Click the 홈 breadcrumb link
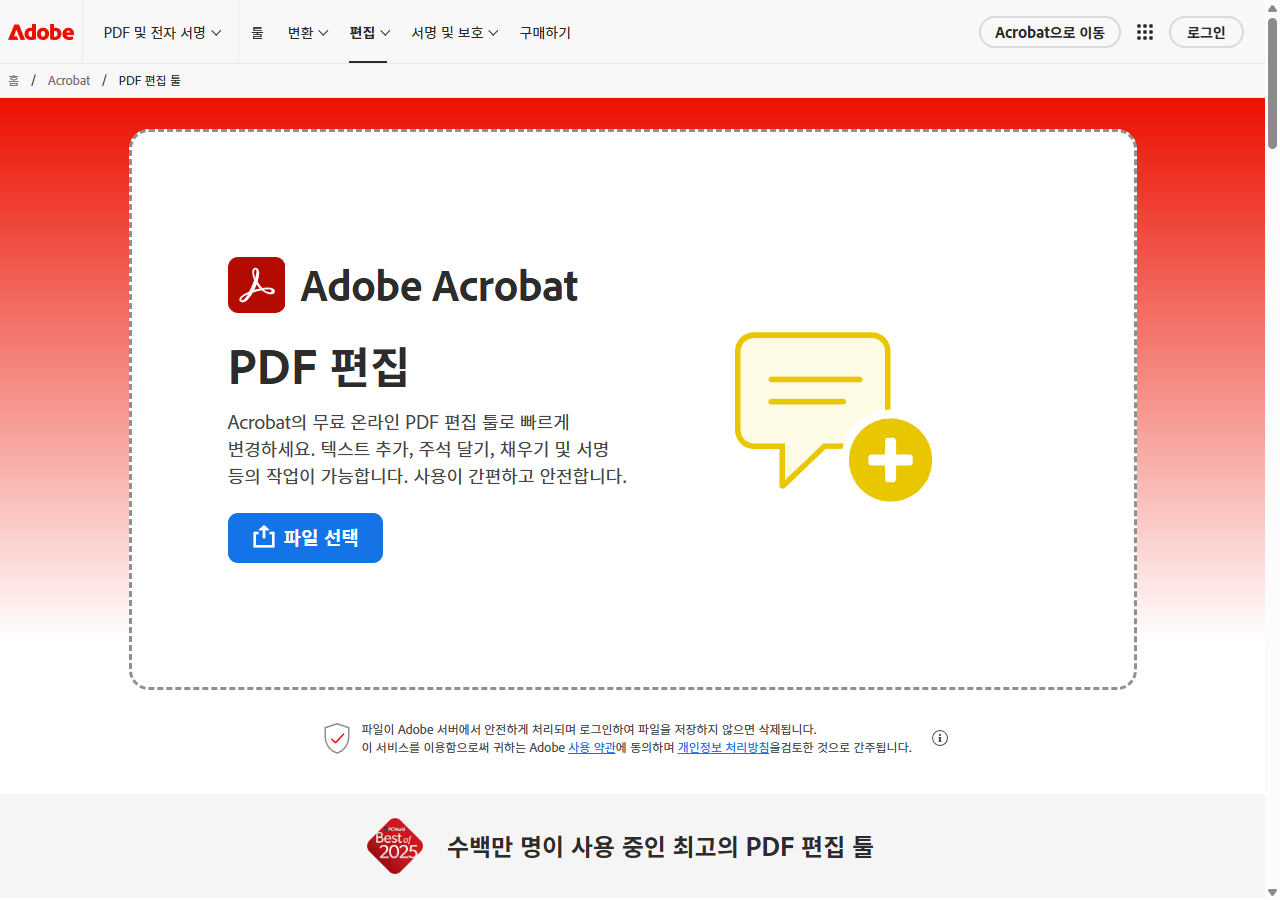1280x900 pixels. pyautogui.click(x=13, y=80)
